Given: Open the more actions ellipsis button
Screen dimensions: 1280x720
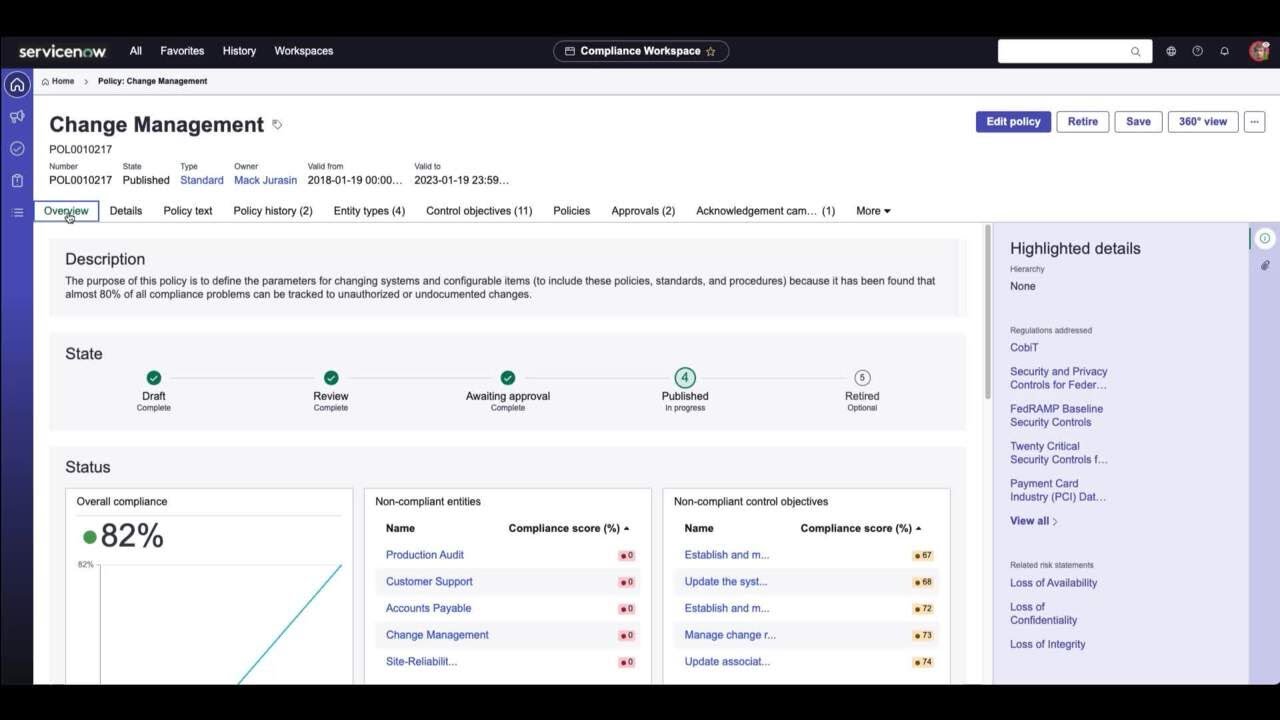Looking at the screenshot, I should [1255, 122].
